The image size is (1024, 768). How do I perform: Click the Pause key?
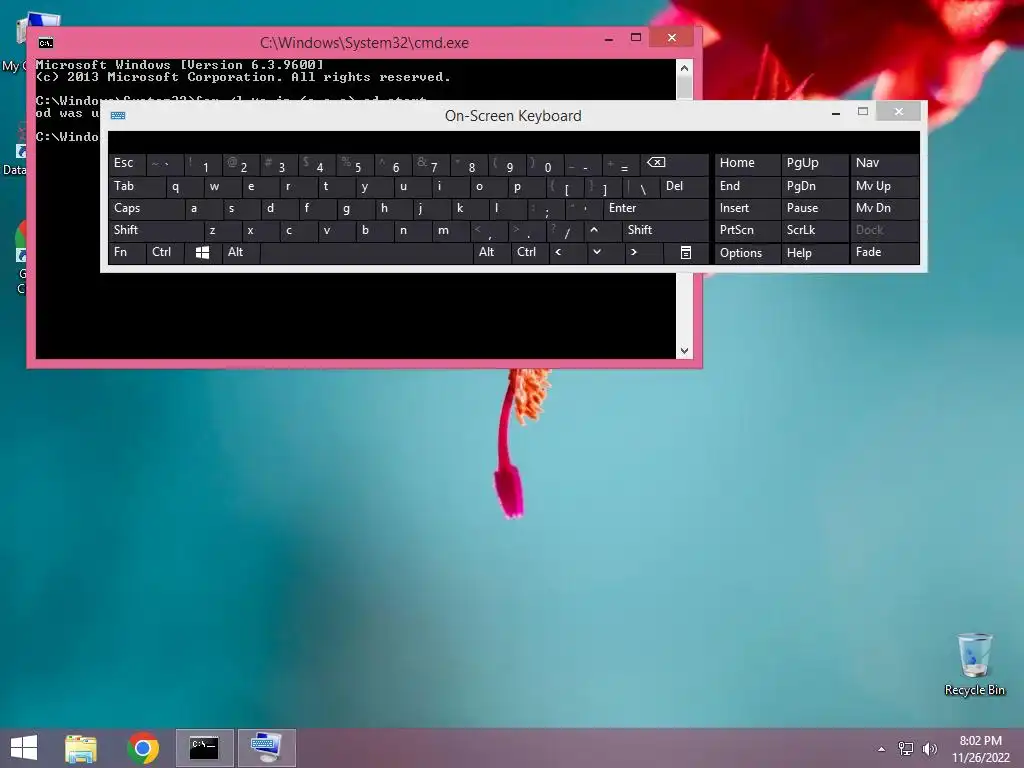pyautogui.click(x=814, y=208)
